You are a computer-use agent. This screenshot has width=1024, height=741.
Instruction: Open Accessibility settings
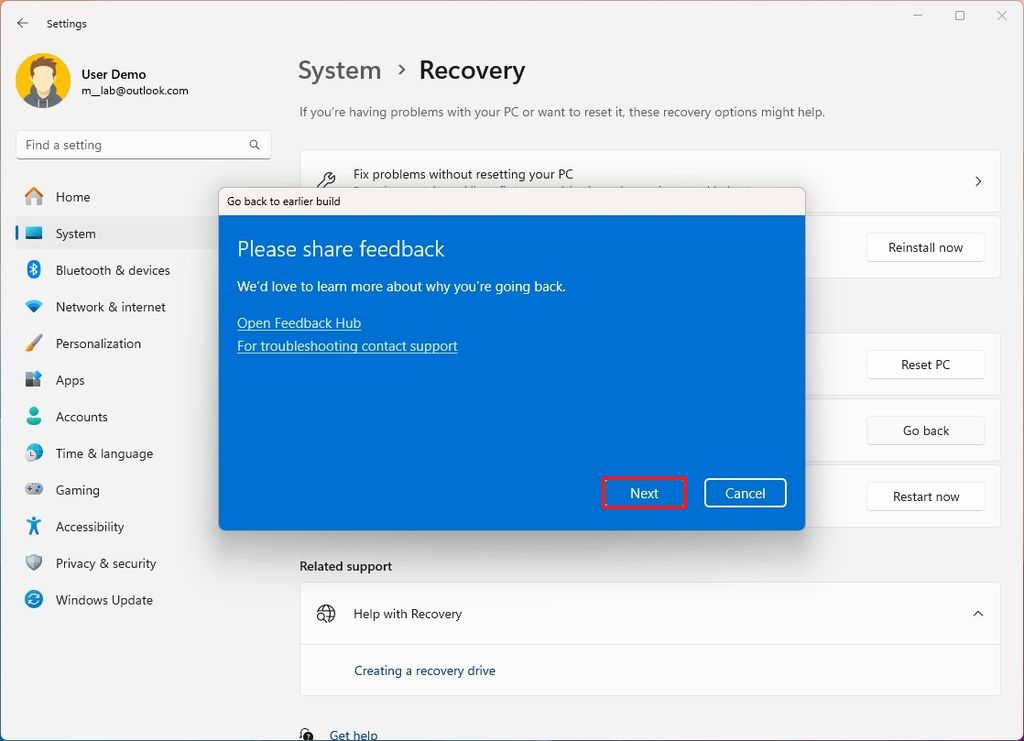tap(90, 526)
